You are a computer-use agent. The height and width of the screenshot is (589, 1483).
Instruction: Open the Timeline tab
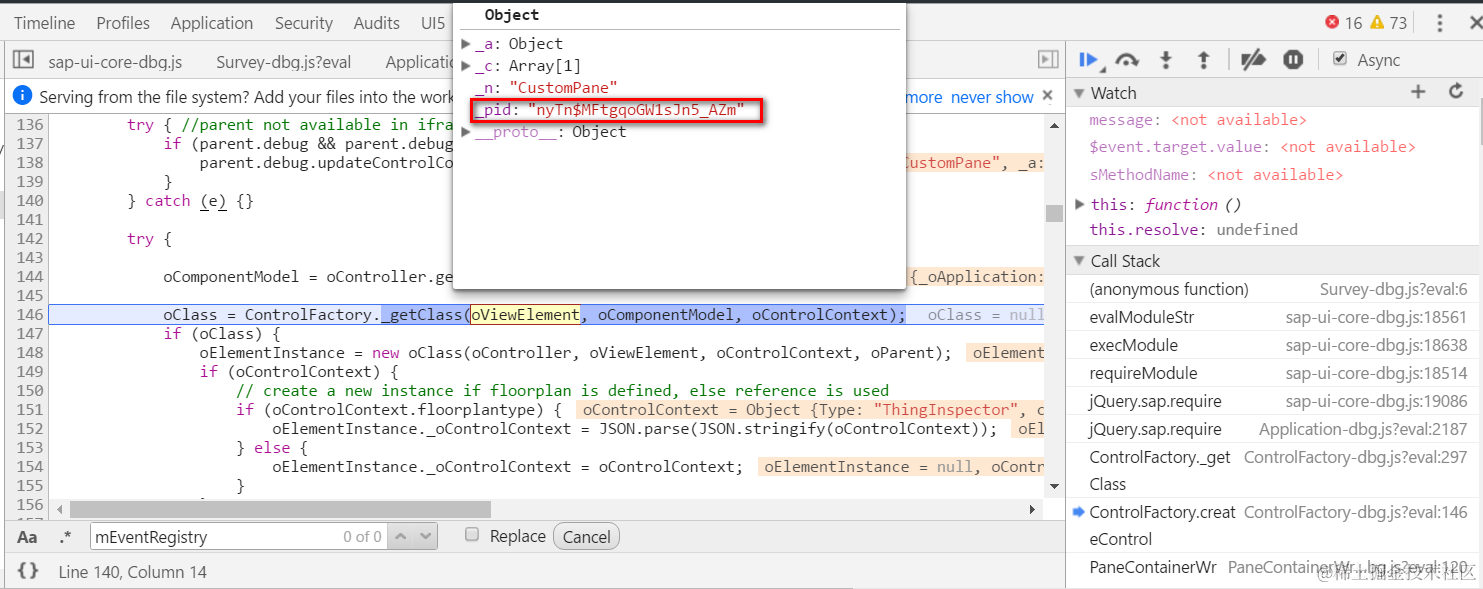click(x=44, y=23)
